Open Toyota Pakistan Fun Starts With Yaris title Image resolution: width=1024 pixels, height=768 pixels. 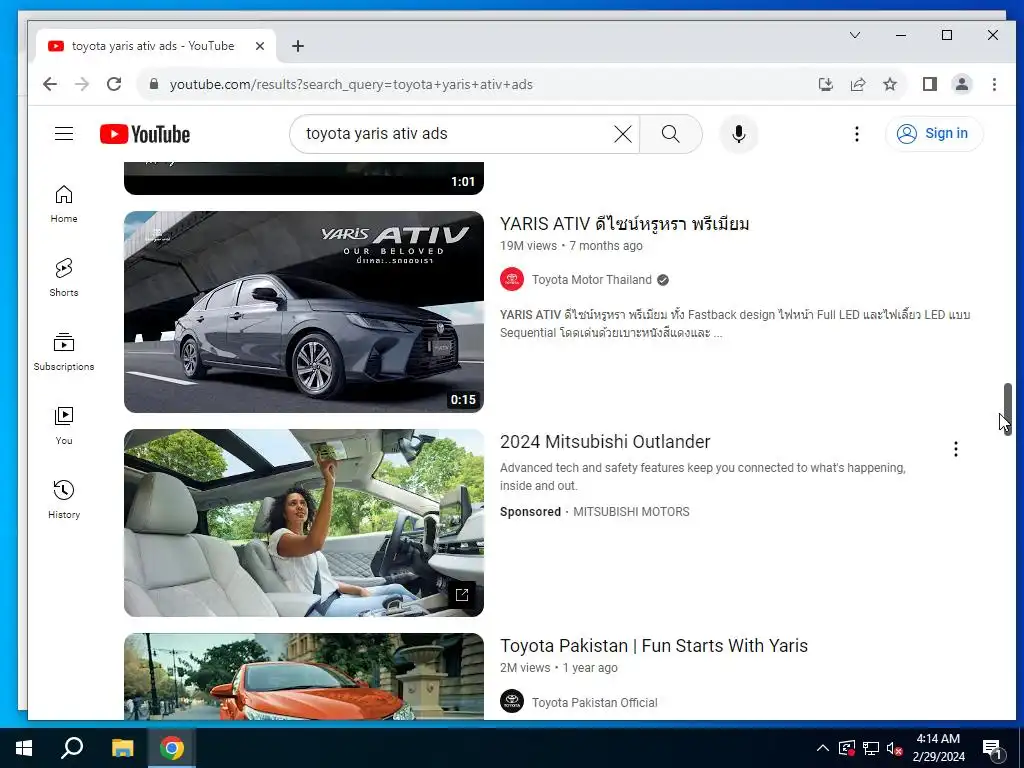(654, 645)
